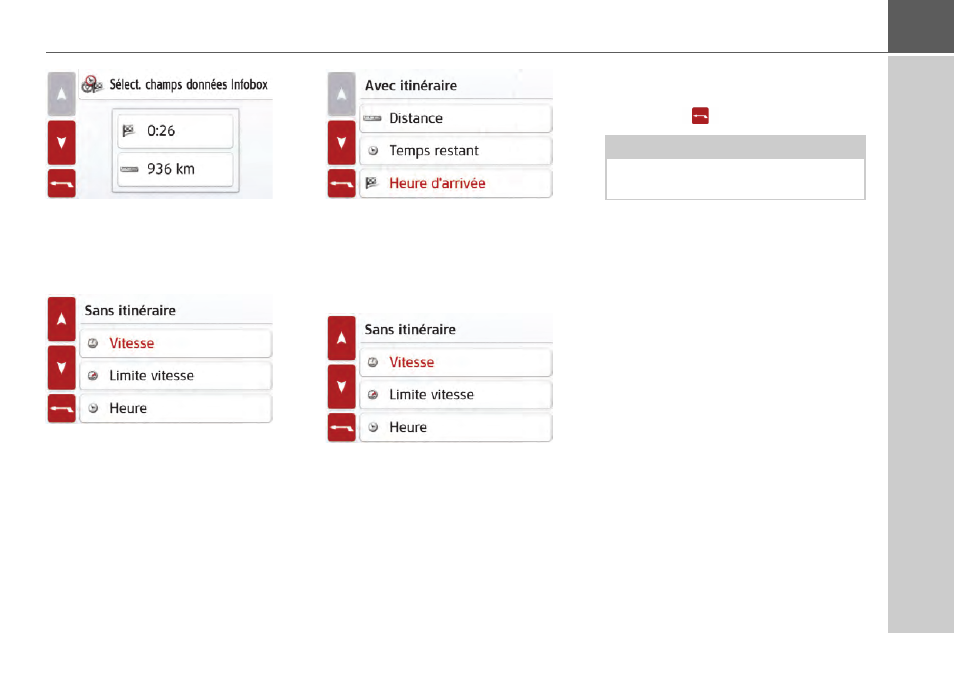
Task: Select Heure in lower-left Sans itinéraire list
Action: coord(176,408)
